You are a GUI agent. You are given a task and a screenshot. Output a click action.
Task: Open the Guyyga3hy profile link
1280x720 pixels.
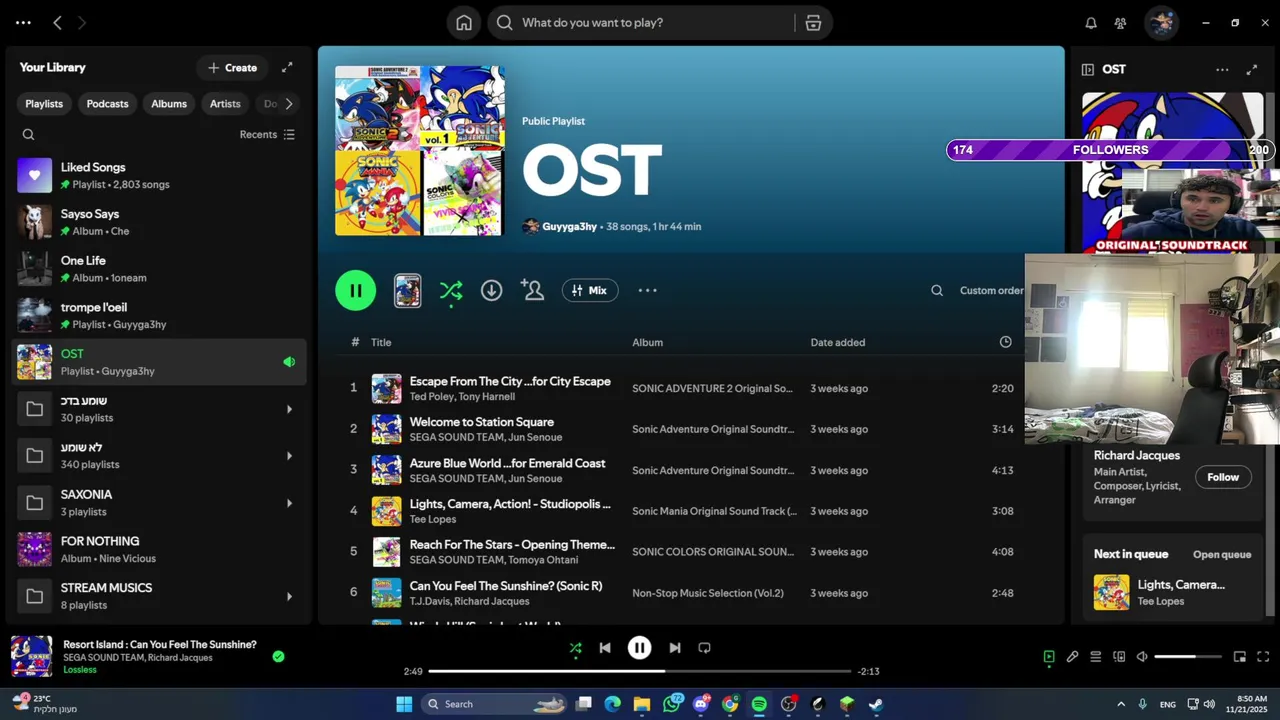point(569,227)
